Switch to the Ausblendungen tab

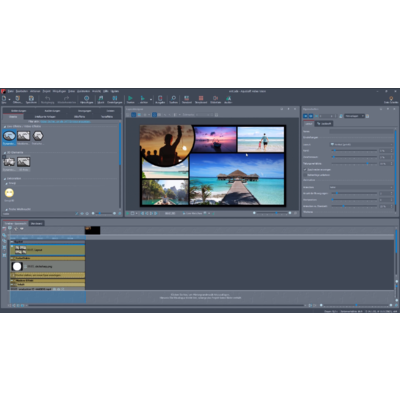pyautogui.click(x=52, y=111)
